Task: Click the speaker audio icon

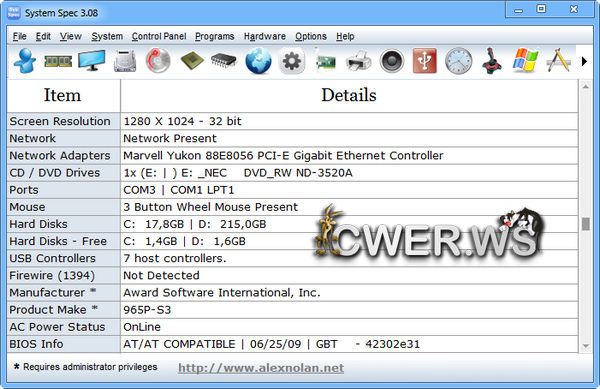Action: tap(392, 61)
